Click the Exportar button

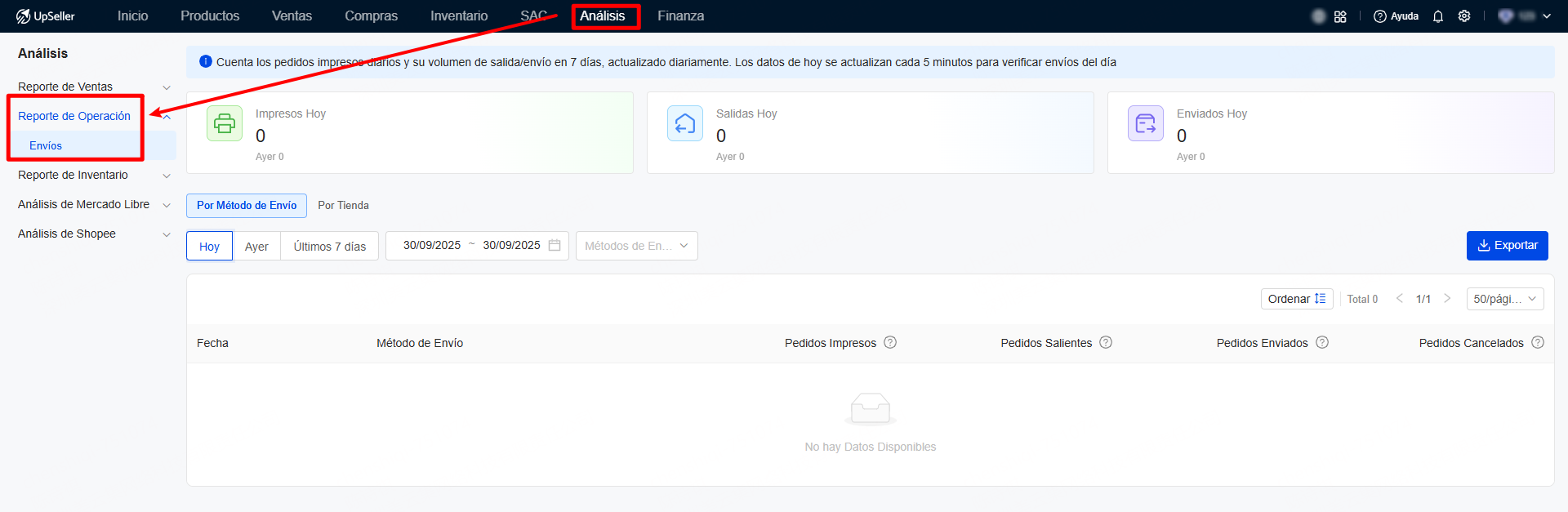pos(1507,246)
